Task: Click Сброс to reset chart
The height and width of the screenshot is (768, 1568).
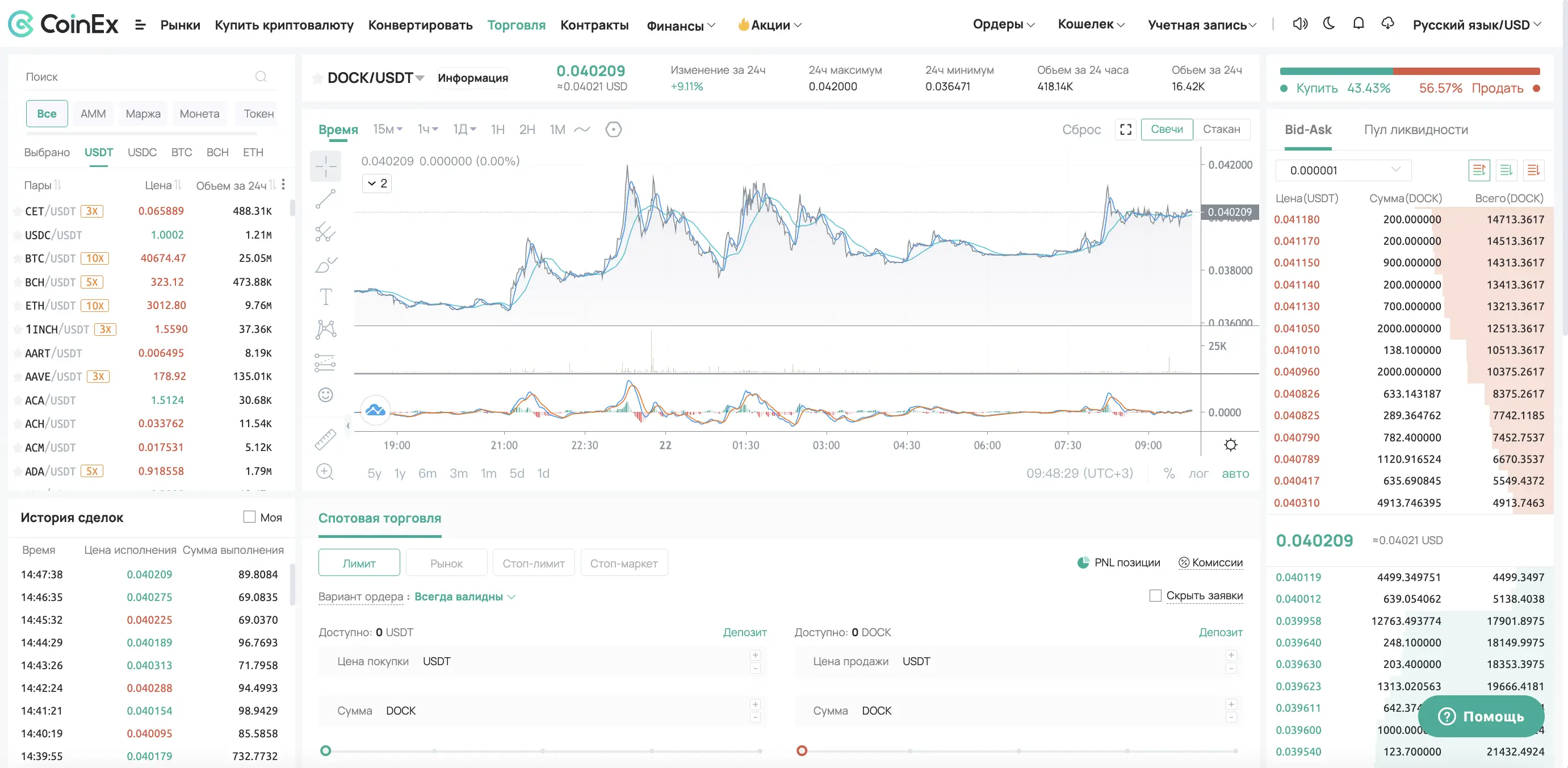Action: (1081, 129)
